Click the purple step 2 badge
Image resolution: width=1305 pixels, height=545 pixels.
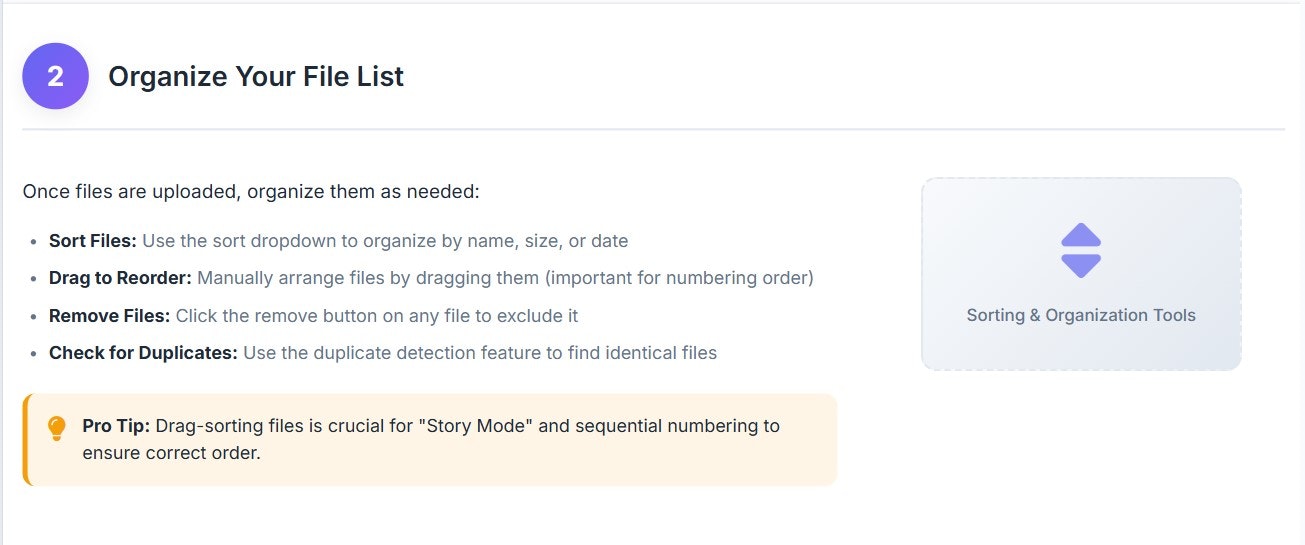(x=56, y=76)
